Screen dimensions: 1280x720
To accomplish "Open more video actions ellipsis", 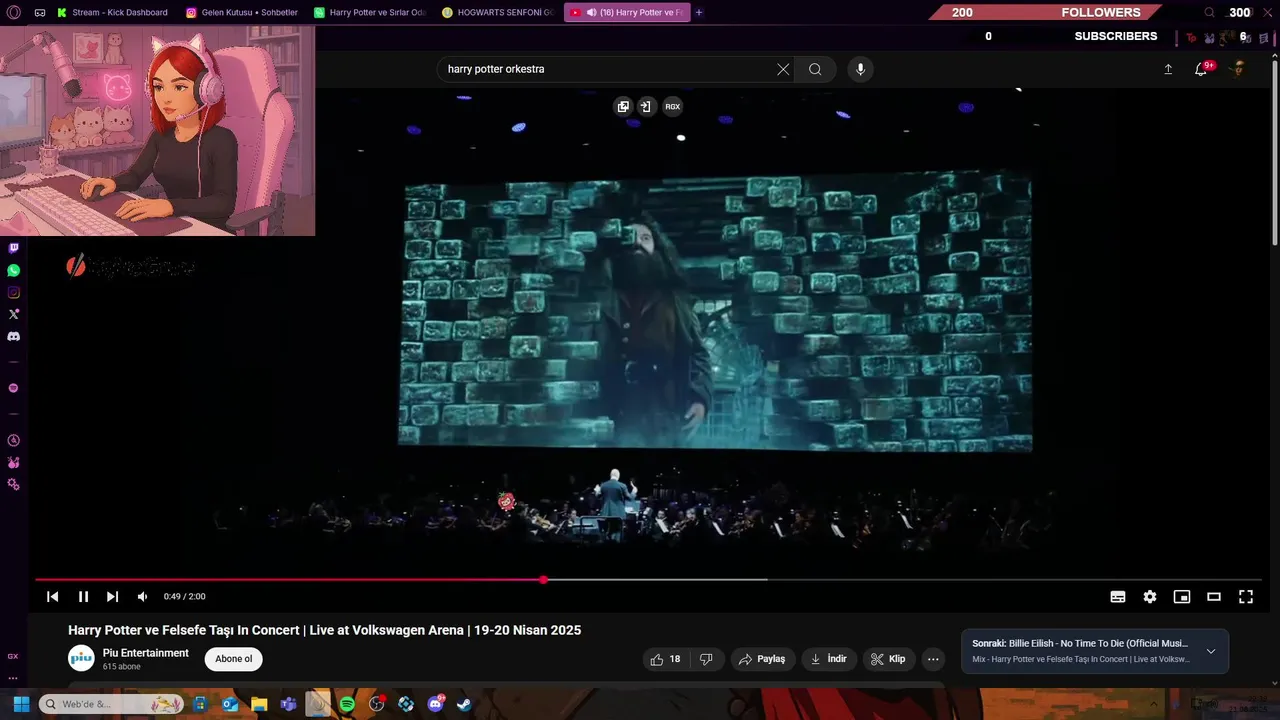I will 933,659.
